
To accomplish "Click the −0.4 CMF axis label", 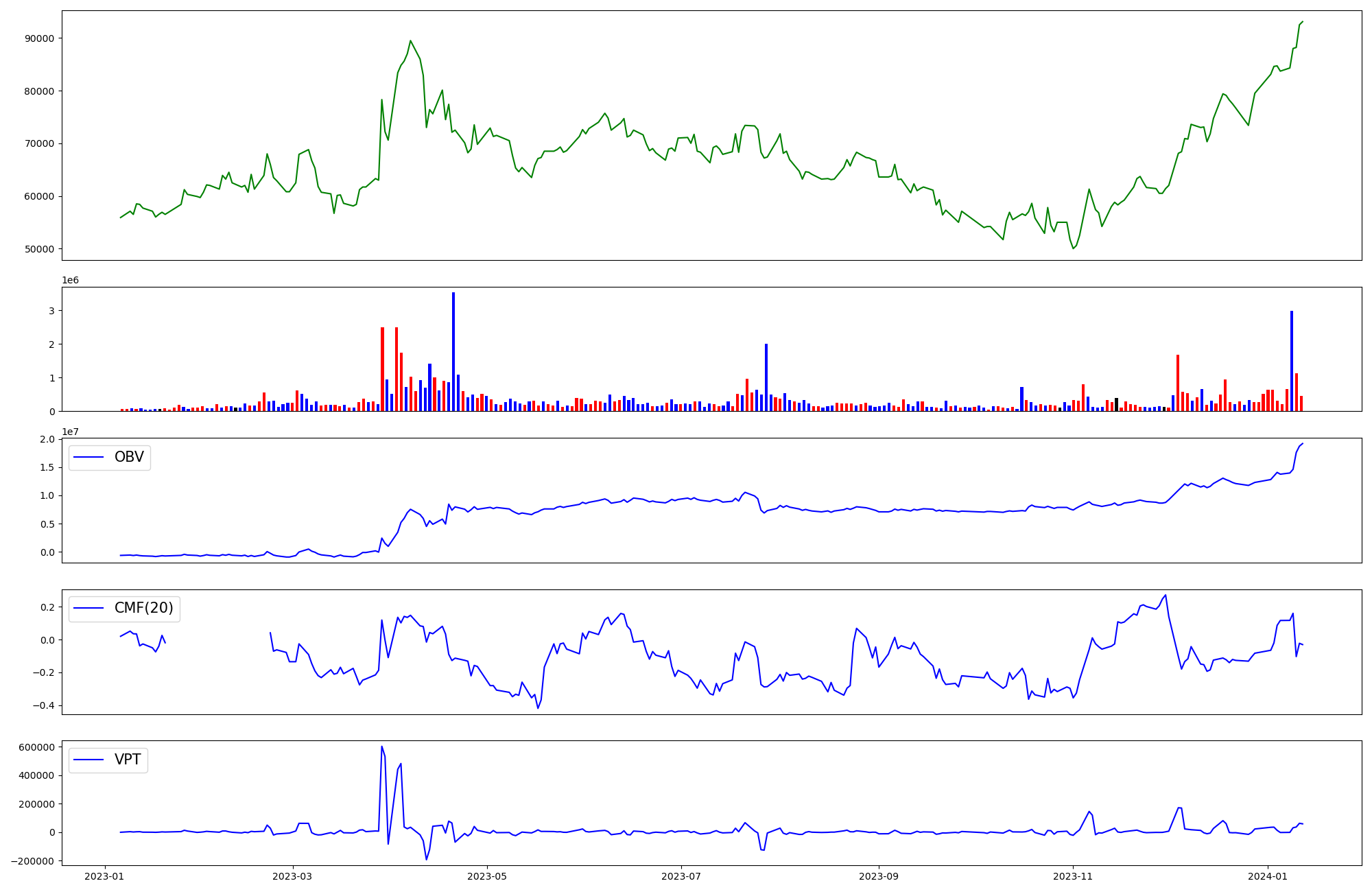I will click(x=42, y=706).
